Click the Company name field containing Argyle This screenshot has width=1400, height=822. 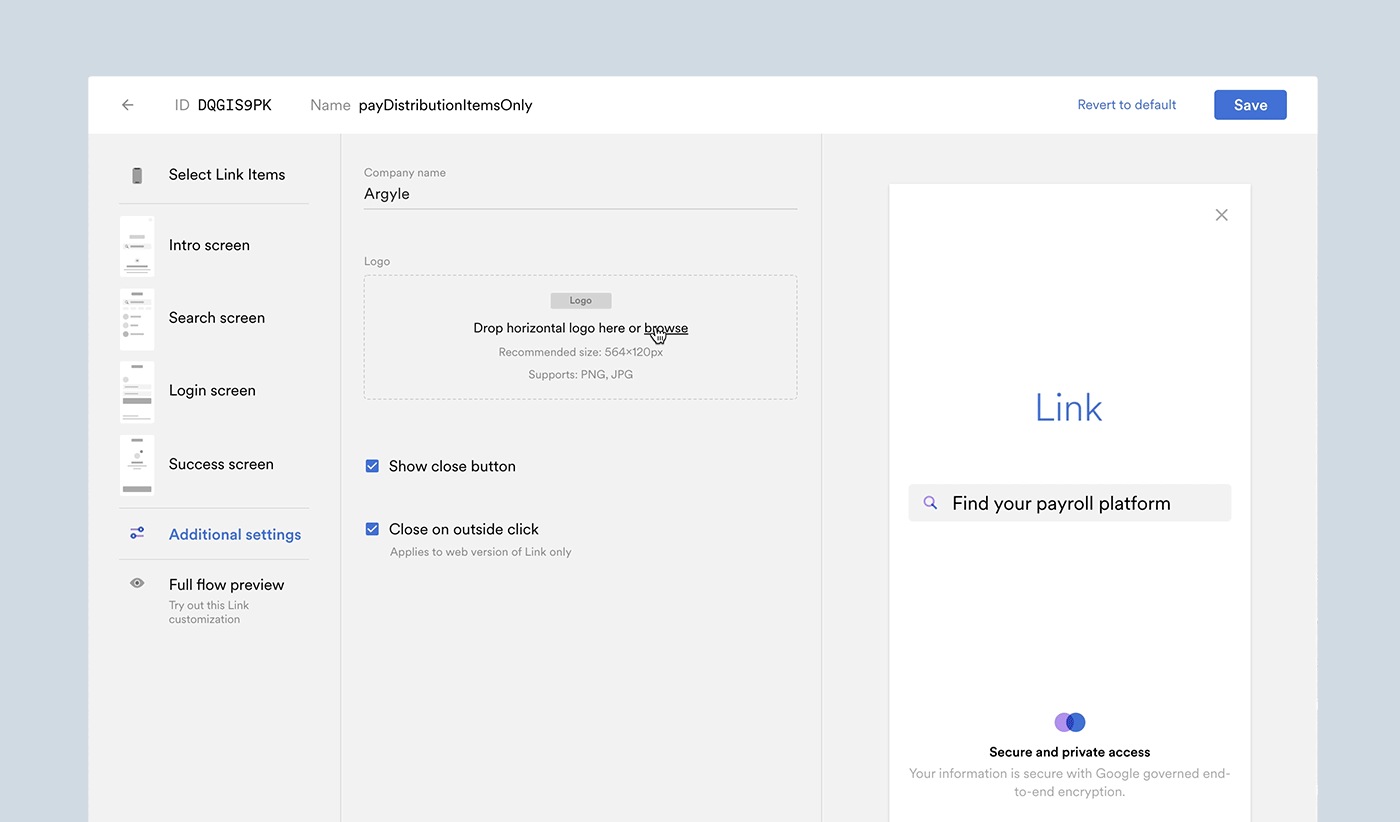580,194
